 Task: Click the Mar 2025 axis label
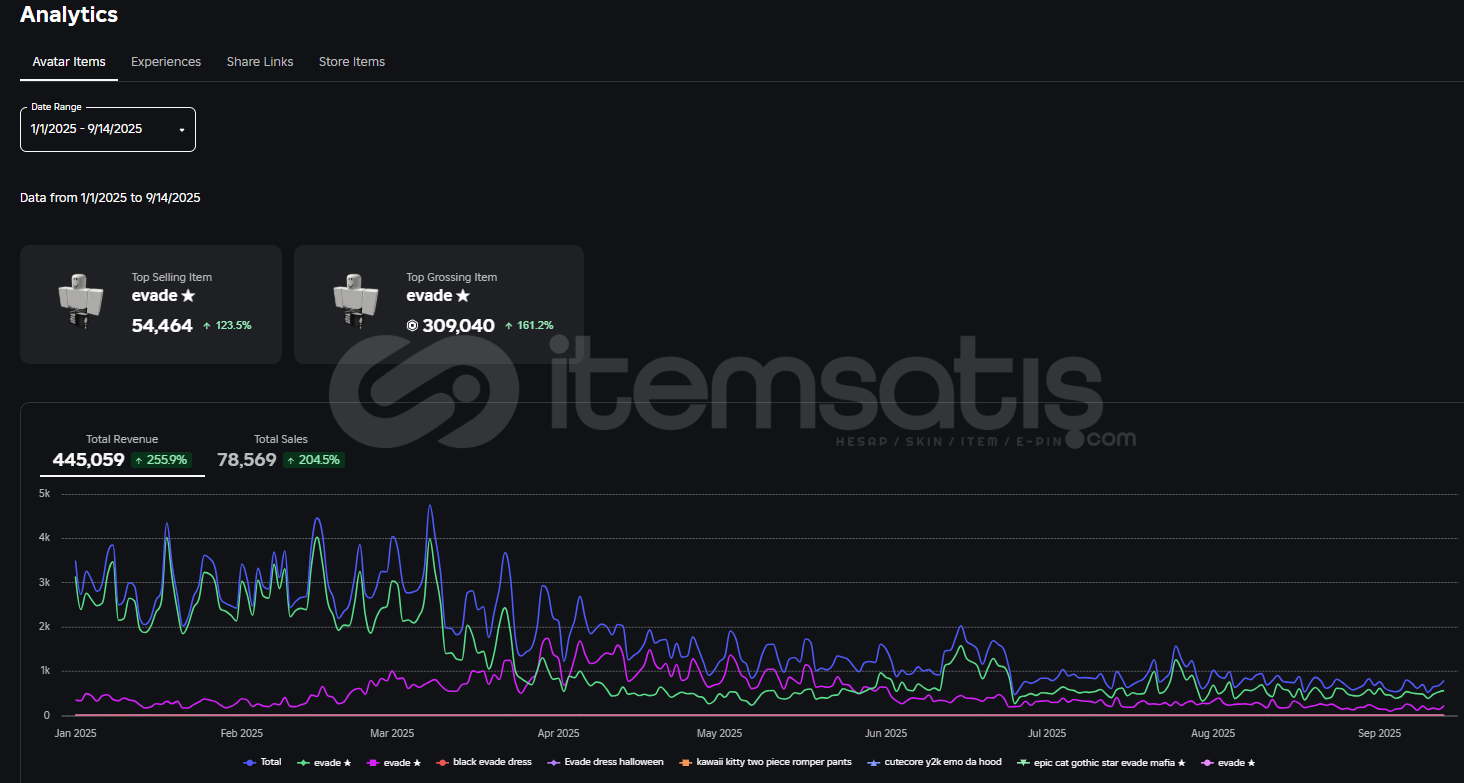391,733
